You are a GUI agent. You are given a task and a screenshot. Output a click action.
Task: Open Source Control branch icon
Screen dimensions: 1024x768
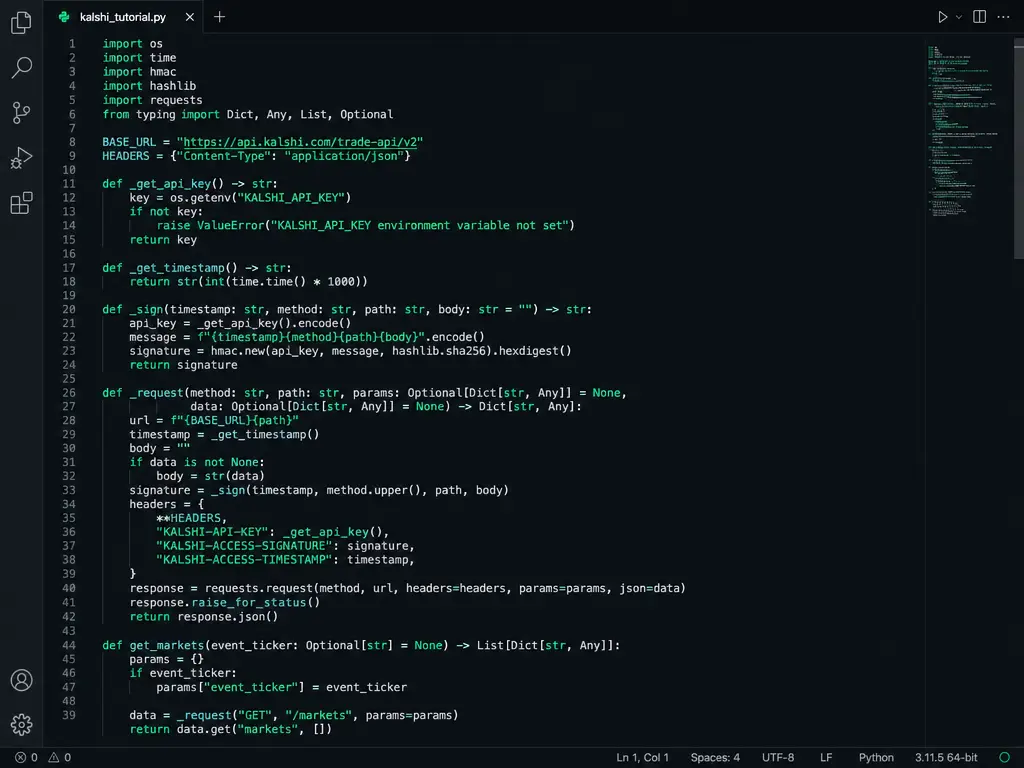tap(22, 112)
